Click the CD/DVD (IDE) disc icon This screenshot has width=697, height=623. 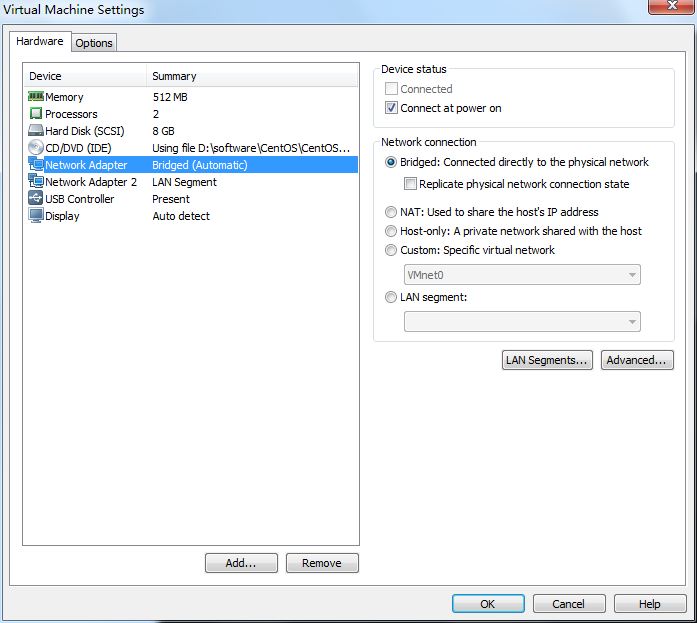(x=36, y=147)
